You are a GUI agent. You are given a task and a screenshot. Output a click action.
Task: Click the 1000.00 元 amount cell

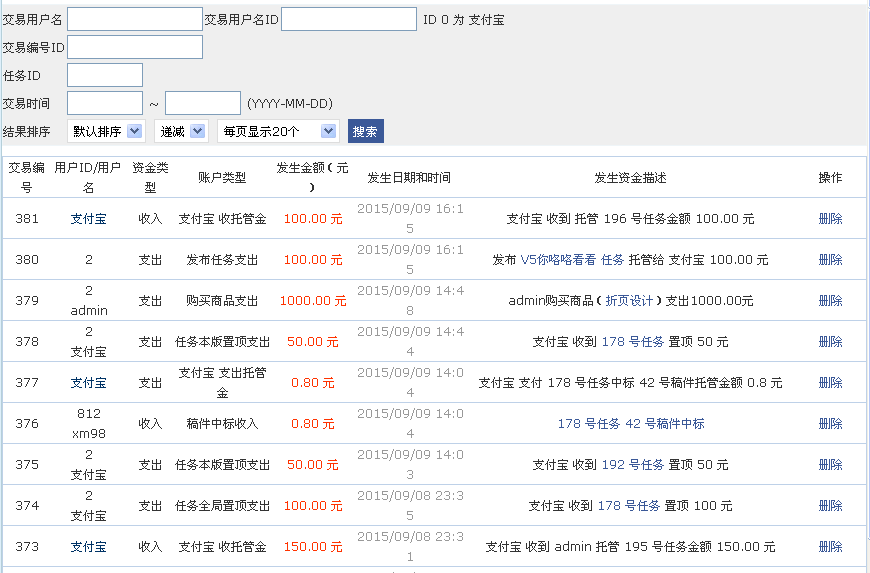(313, 301)
